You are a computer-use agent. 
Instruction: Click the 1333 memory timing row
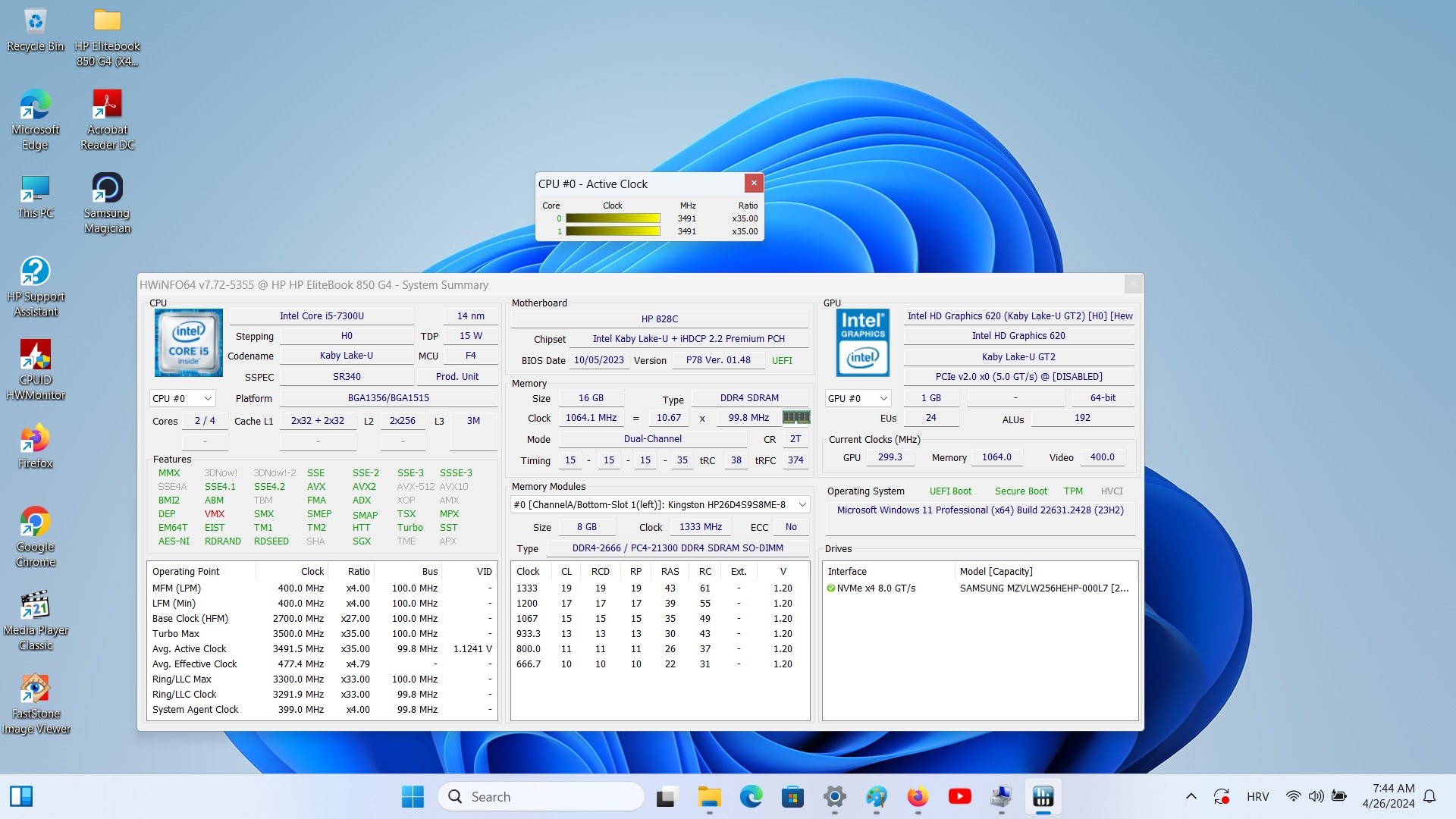(x=660, y=588)
